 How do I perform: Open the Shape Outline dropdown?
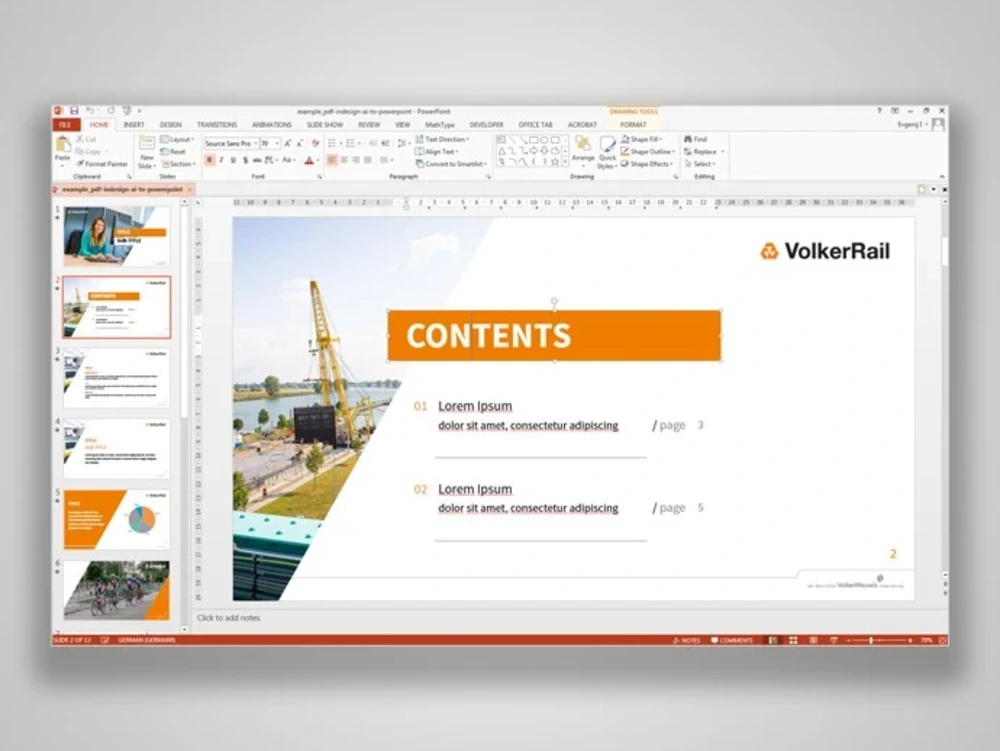point(648,152)
